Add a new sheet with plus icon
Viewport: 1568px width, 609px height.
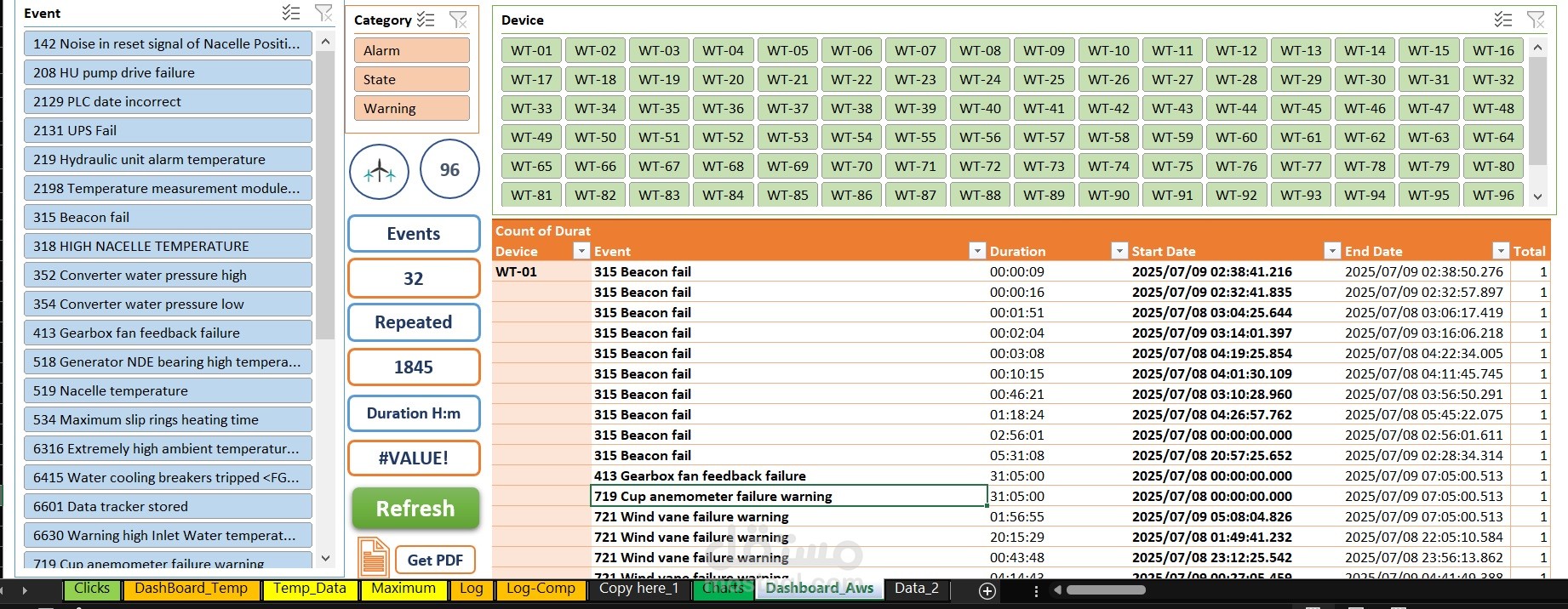(x=987, y=590)
